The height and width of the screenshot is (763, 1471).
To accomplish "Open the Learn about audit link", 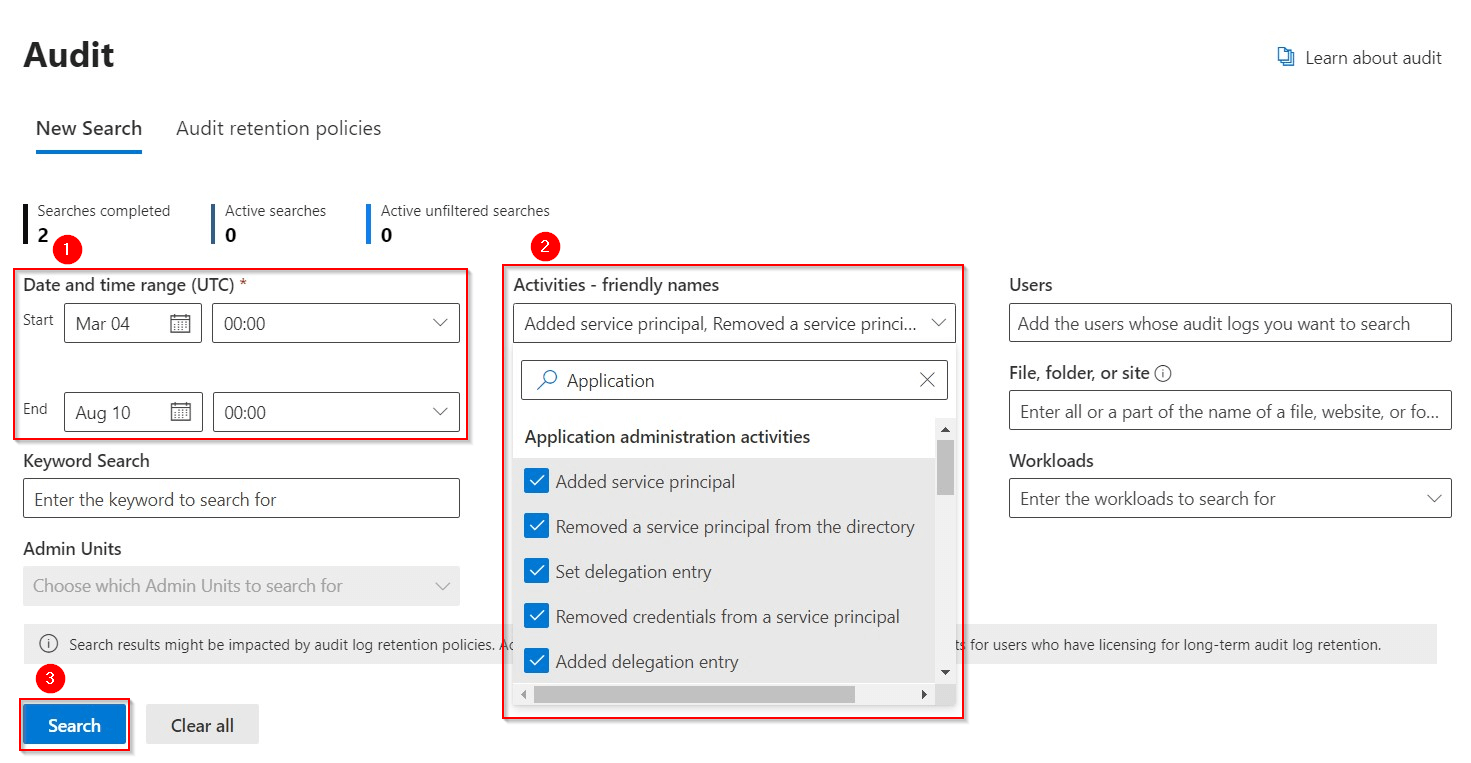I will pyautogui.click(x=1373, y=57).
